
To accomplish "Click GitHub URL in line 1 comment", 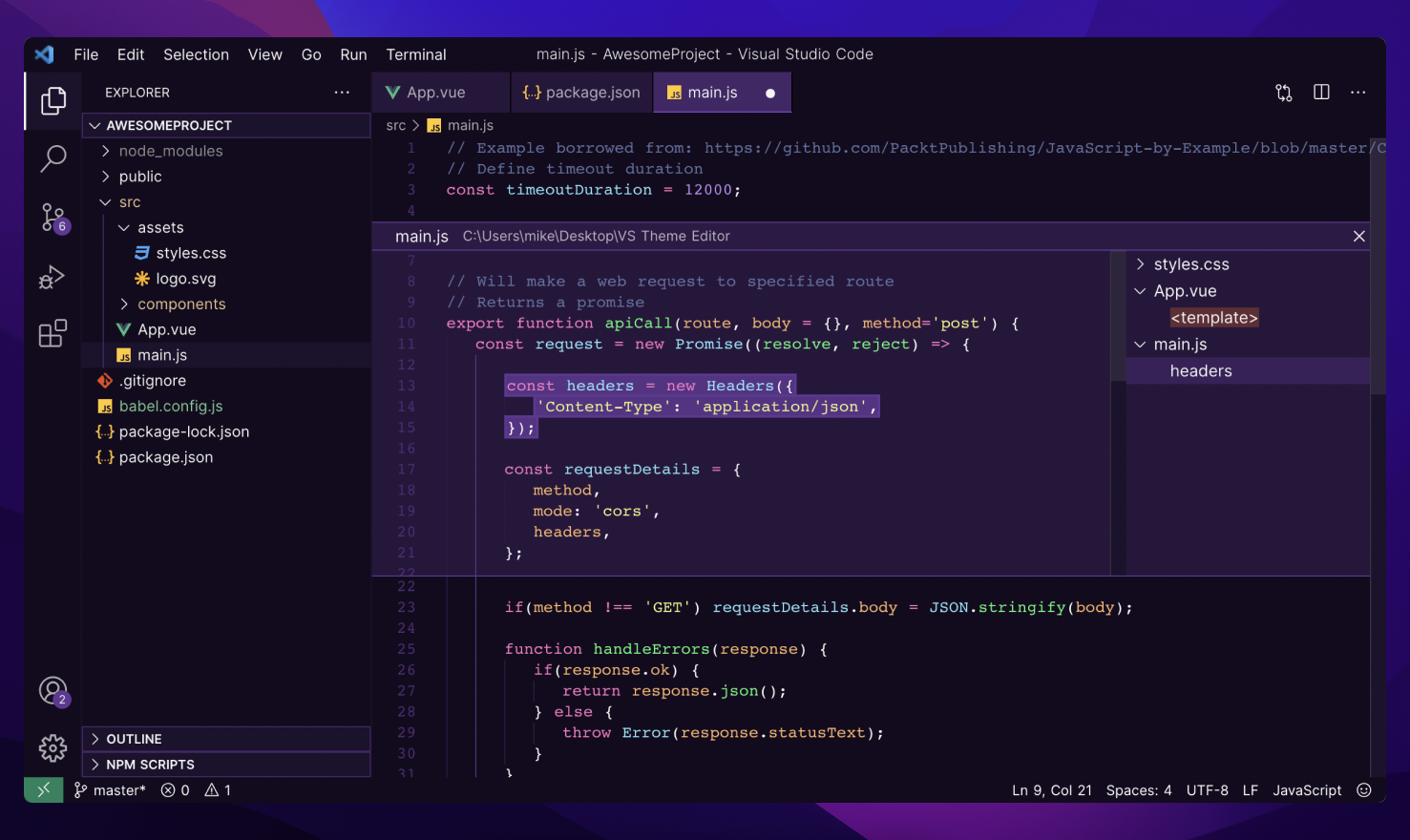I will [1044, 148].
